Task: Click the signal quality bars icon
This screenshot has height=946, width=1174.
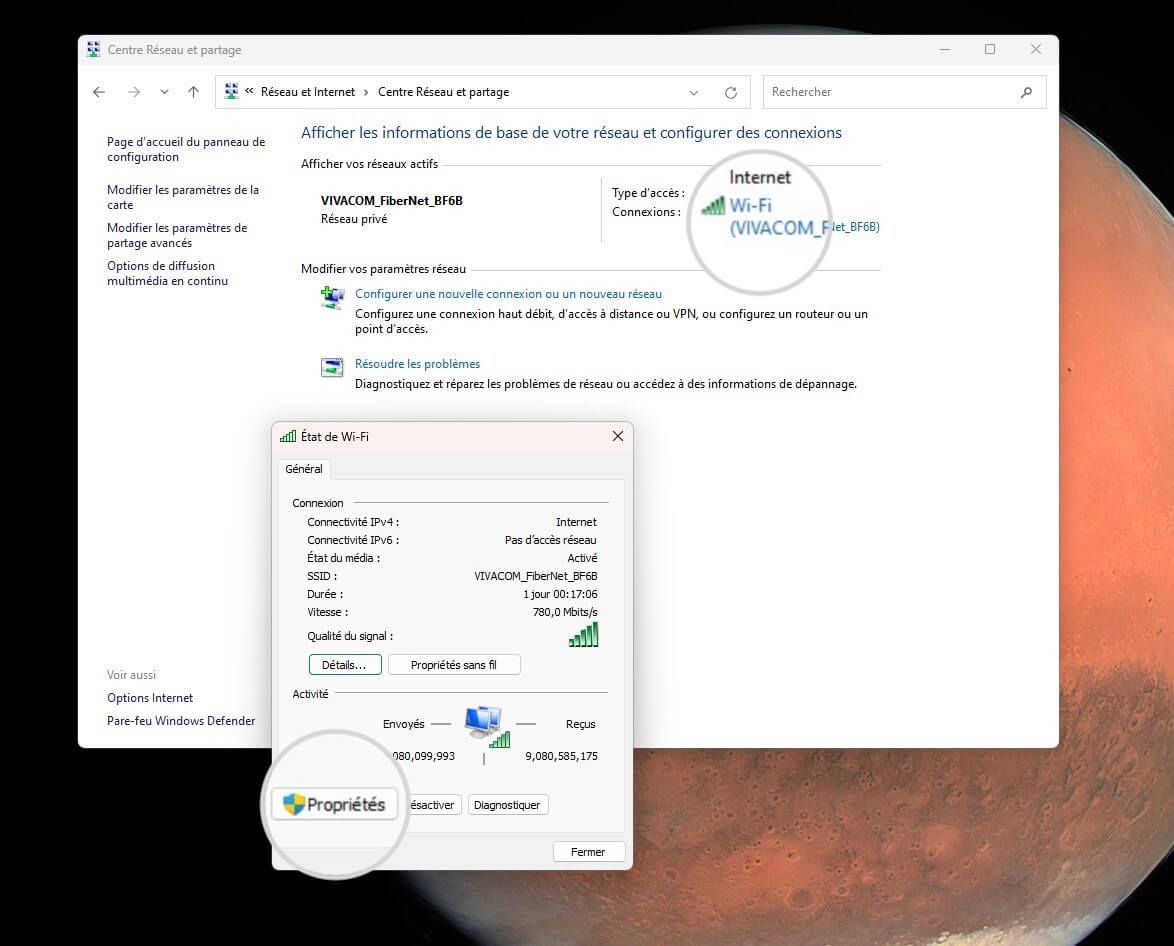Action: 584,634
